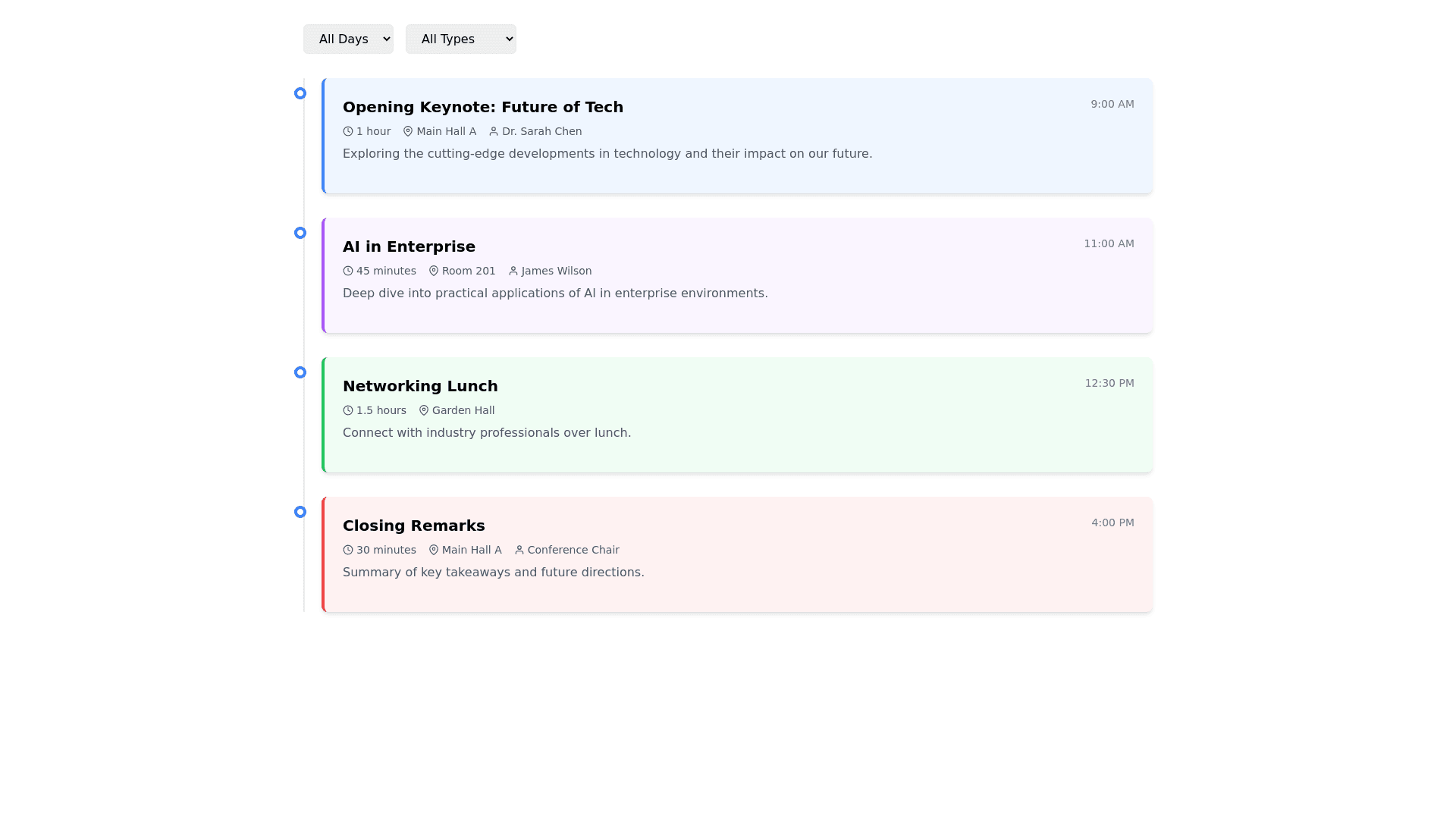1456x819 pixels.
Task: Open the All Types filter dropdown
Action: click(460, 39)
